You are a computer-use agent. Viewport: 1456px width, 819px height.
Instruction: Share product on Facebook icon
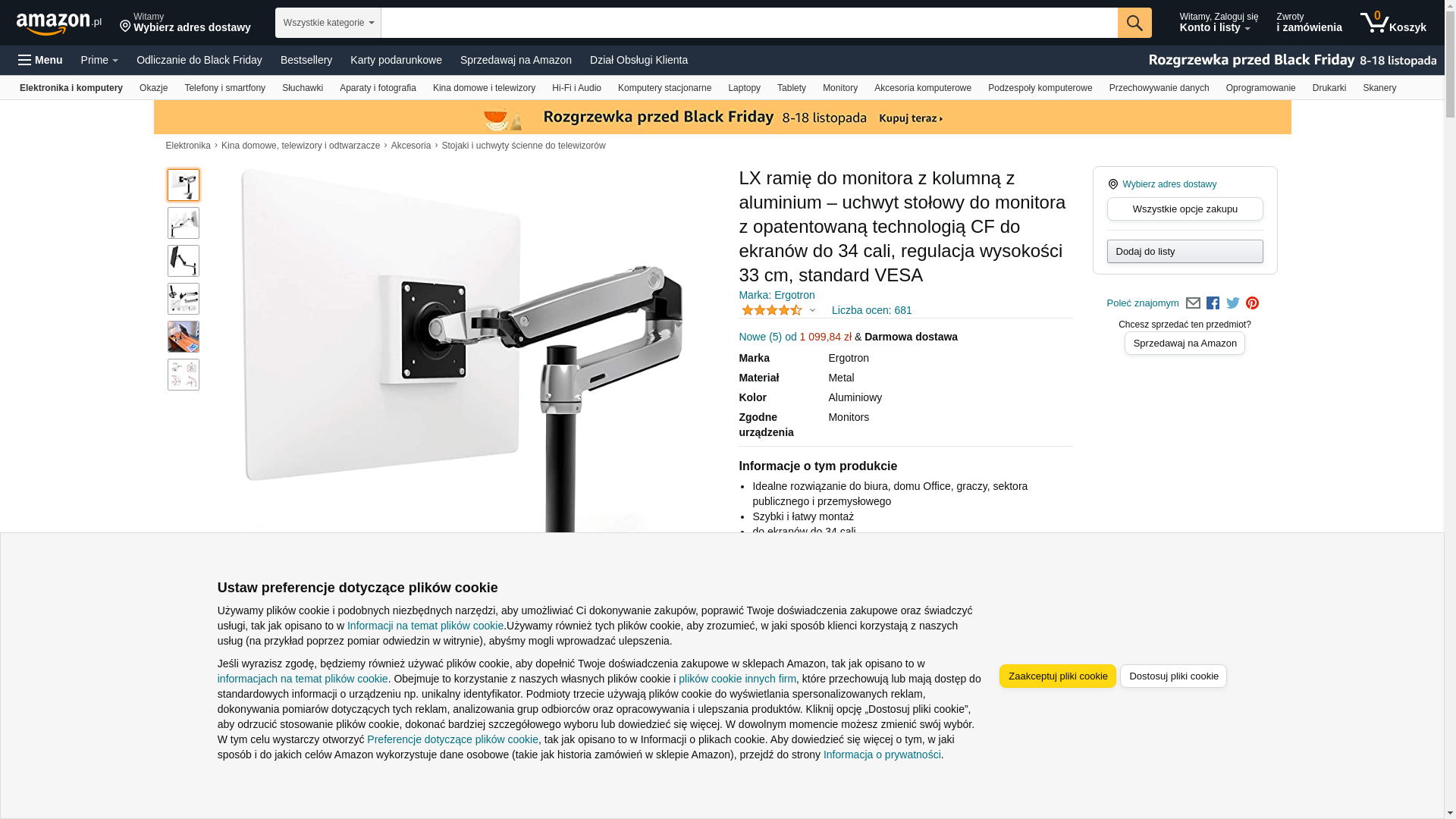pos(1213,303)
